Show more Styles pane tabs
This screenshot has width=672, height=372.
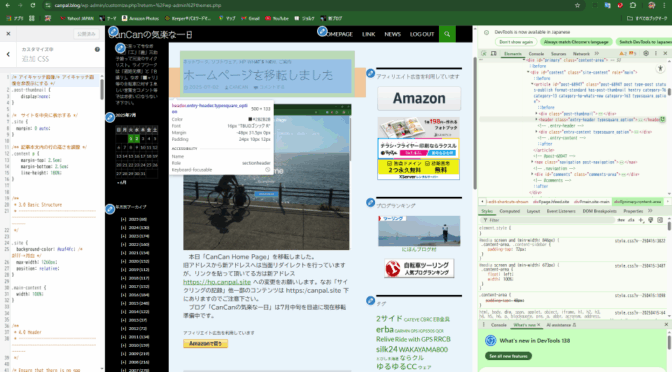pos(650,211)
